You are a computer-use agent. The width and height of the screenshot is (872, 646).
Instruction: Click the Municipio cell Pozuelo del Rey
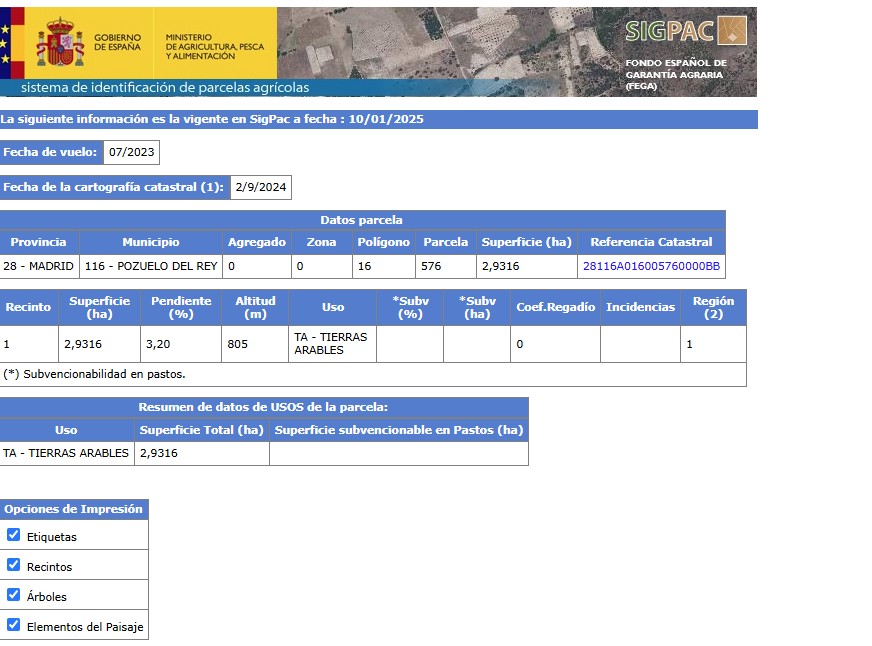pos(151,266)
